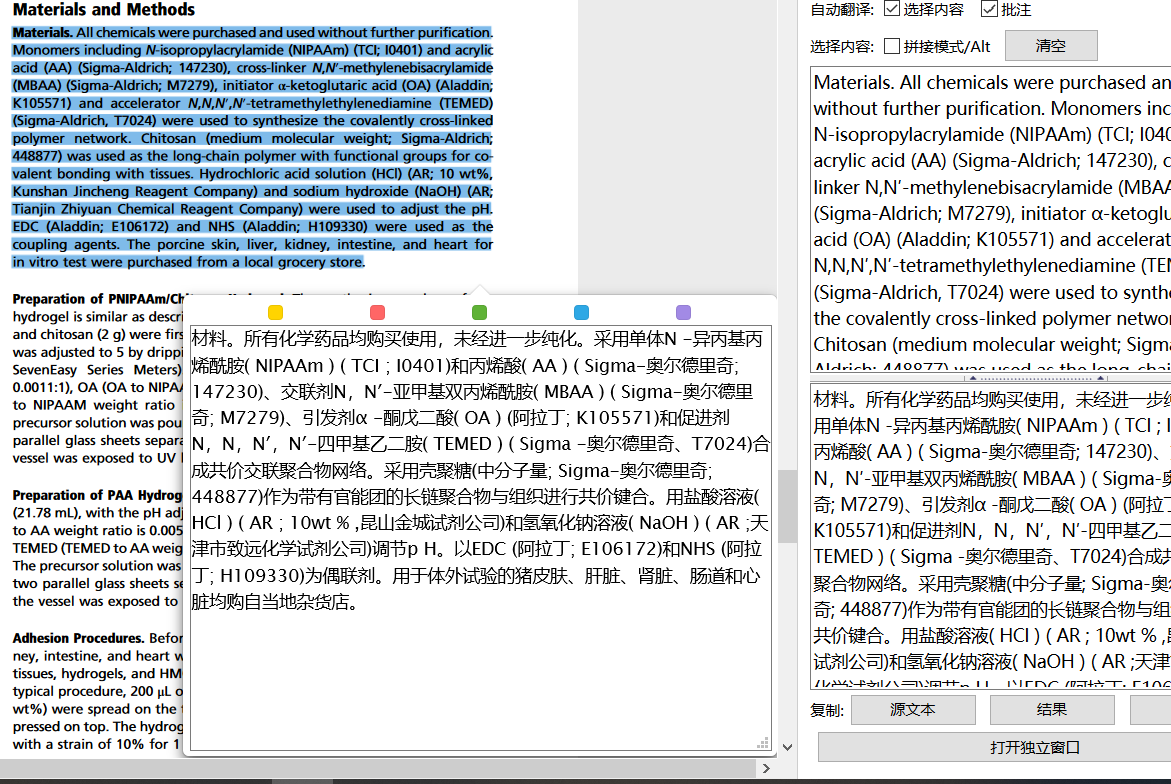Select the yellow highlight color in the translation popup

pyautogui.click(x=276, y=312)
